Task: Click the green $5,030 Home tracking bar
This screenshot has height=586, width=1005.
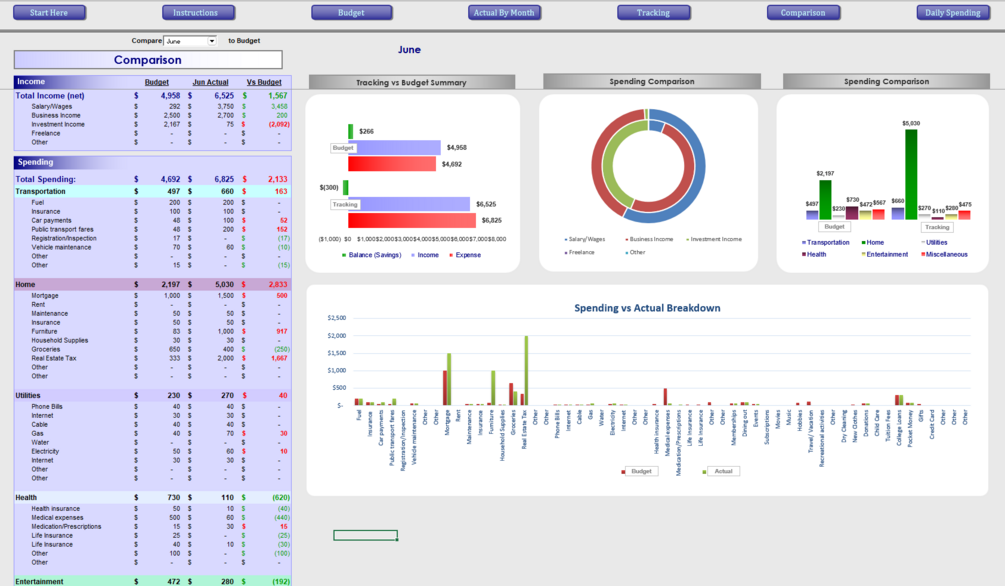Action: 911,174
